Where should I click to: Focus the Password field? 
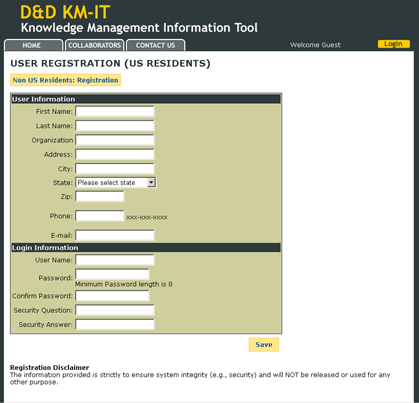coord(112,274)
